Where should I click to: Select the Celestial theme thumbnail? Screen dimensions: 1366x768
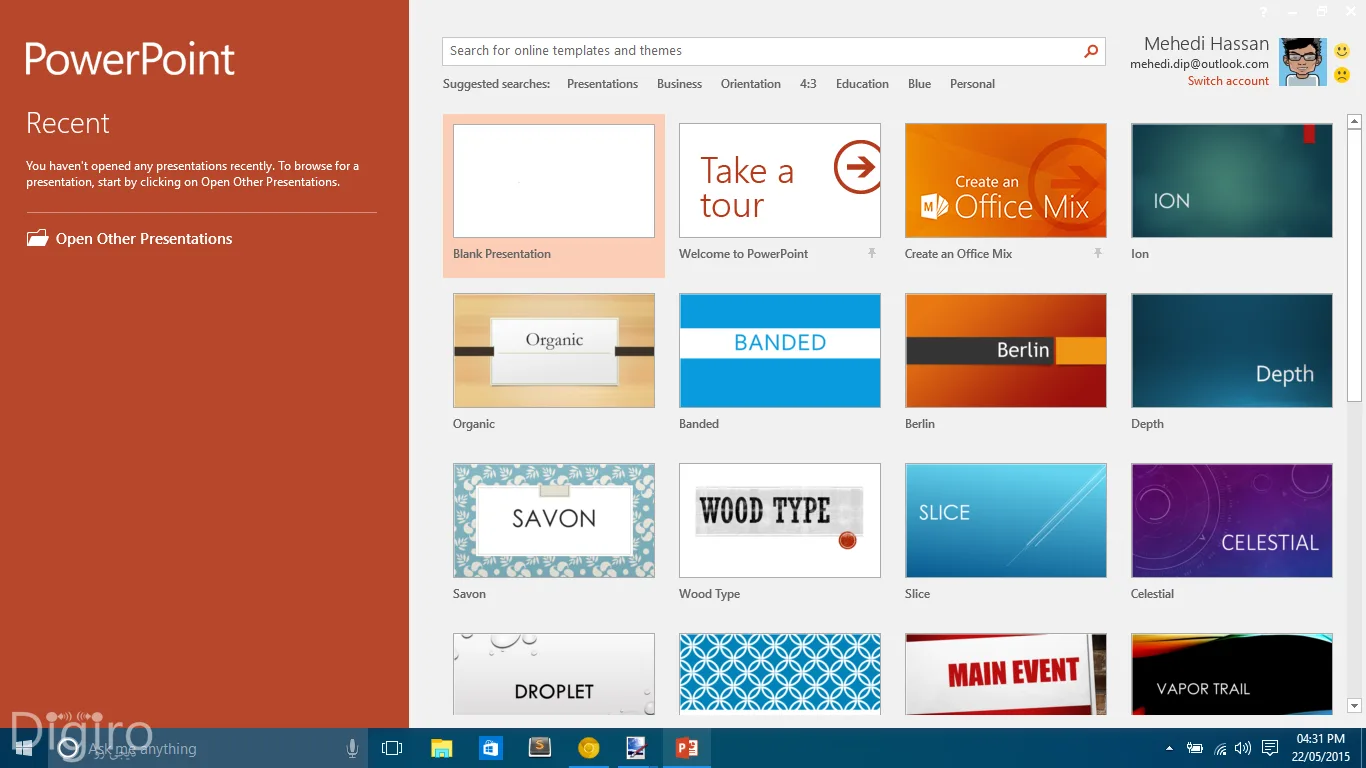(x=1232, y=521)
